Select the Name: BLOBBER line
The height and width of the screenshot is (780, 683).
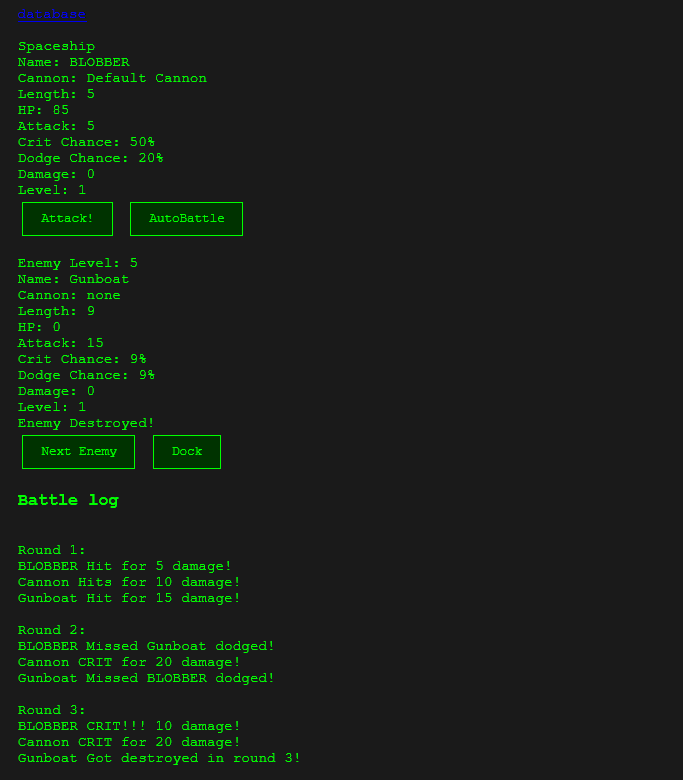click(73, 62)
